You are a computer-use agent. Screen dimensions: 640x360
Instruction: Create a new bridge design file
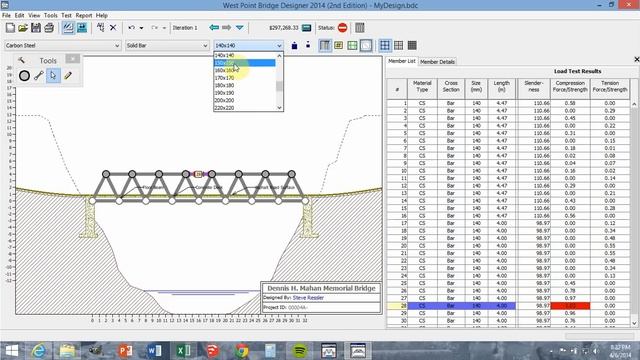coord(10,28)
